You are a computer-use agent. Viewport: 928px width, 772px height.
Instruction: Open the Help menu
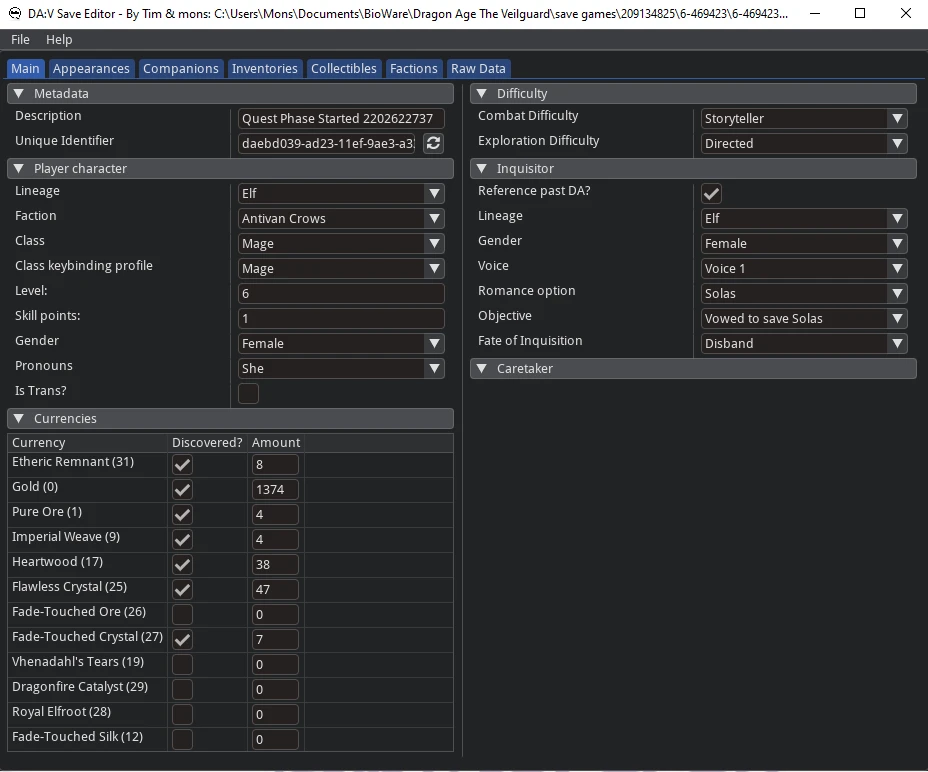point(59,39)
